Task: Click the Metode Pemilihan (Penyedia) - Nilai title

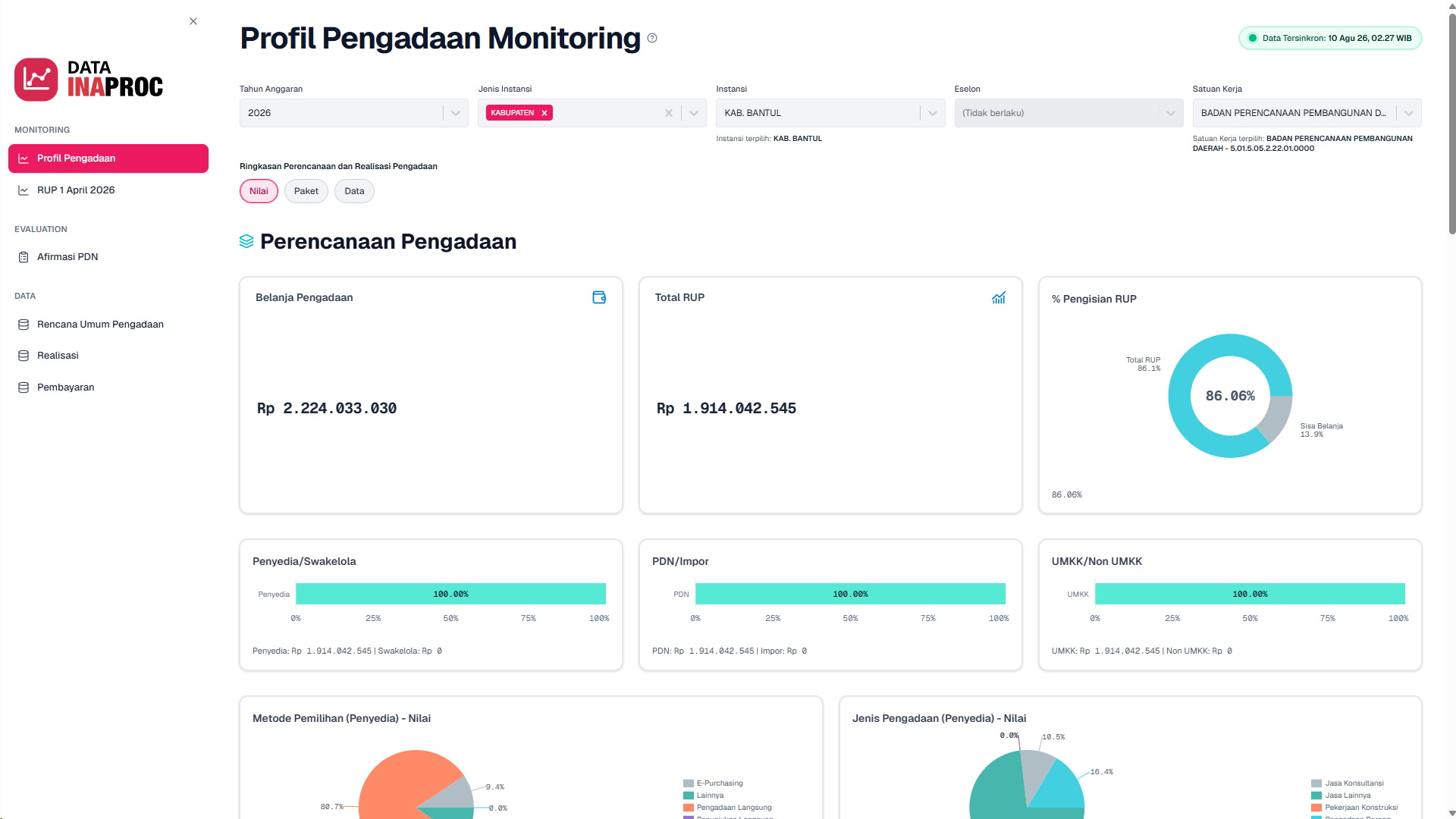Action: tap(341, 718)
